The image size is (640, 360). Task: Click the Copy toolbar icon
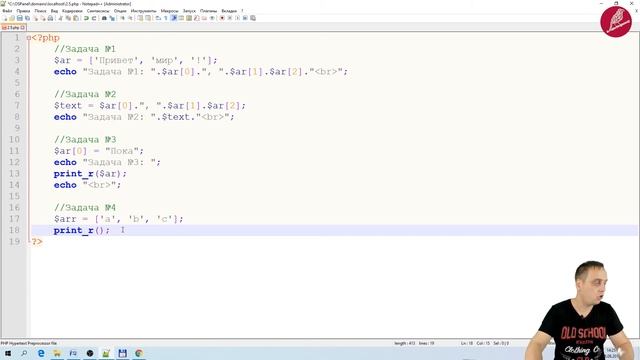68,18
